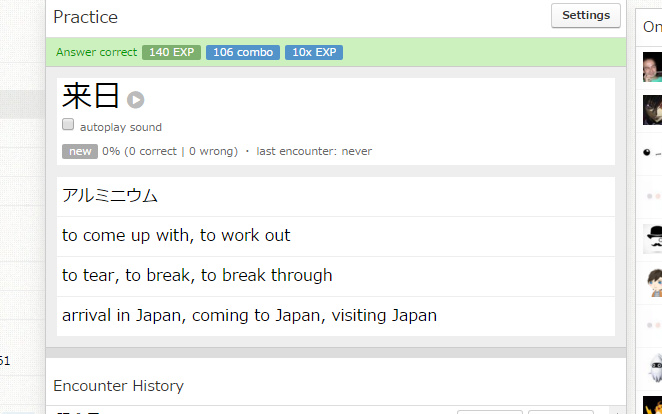Click the 10x EXP badge

(313, 52)
